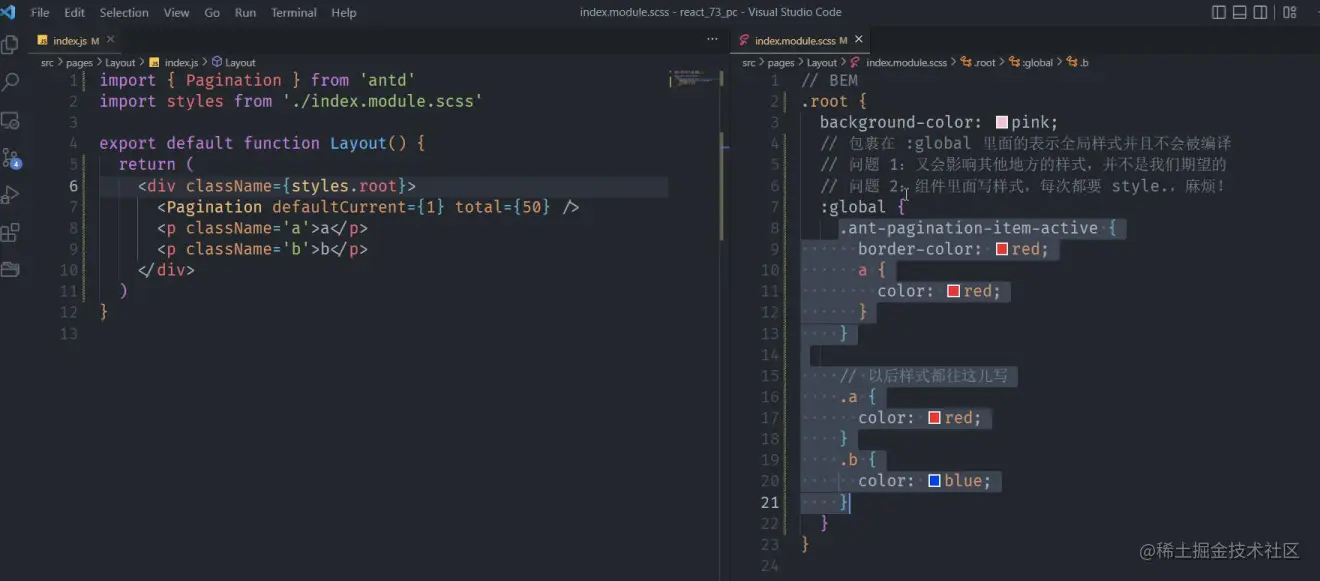This screenshot has width=1320, height=581.
Task: Click ':global {' selector line
Action: 863,207
